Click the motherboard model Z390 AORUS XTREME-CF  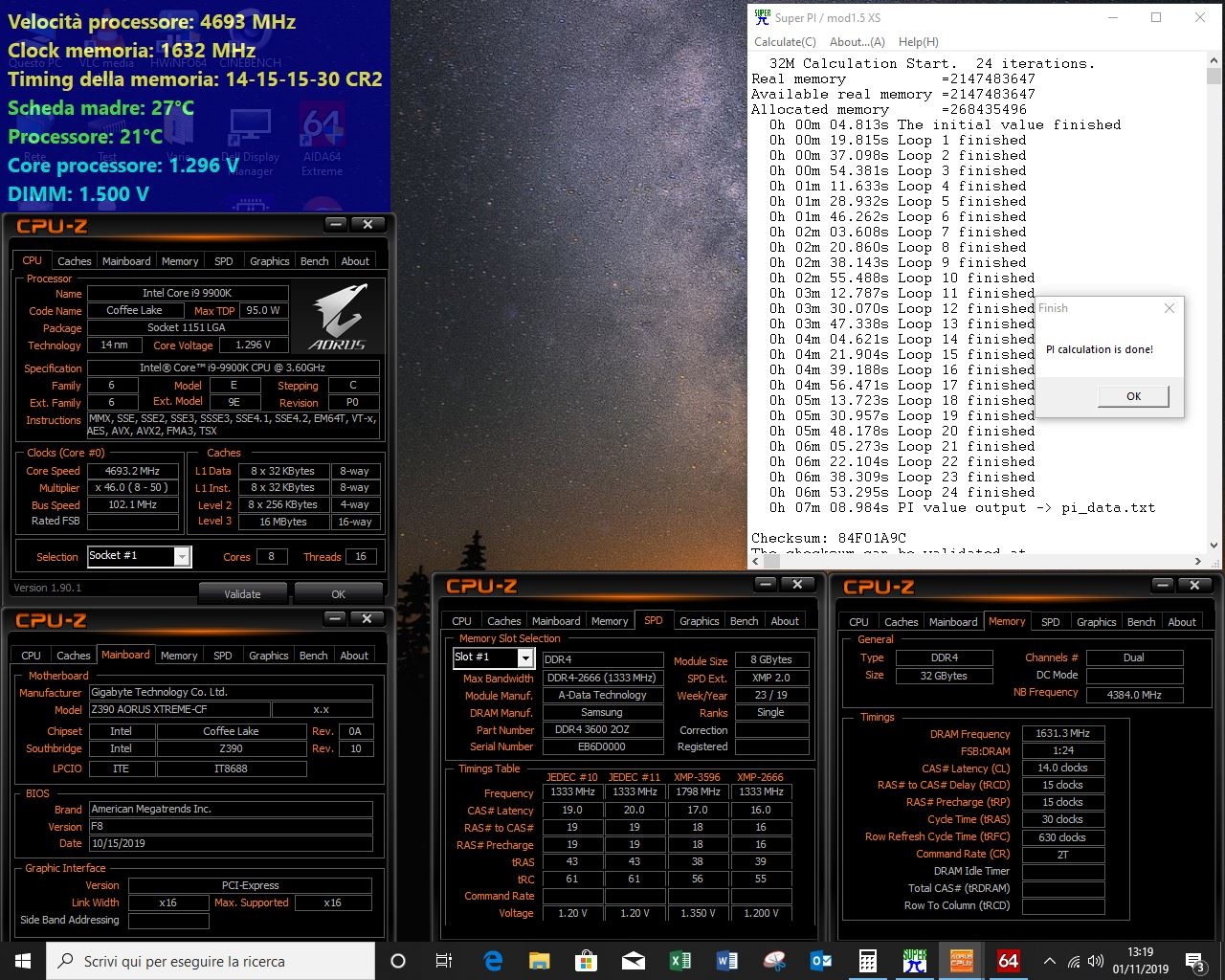pyautogui.click(x=179, y=710)
